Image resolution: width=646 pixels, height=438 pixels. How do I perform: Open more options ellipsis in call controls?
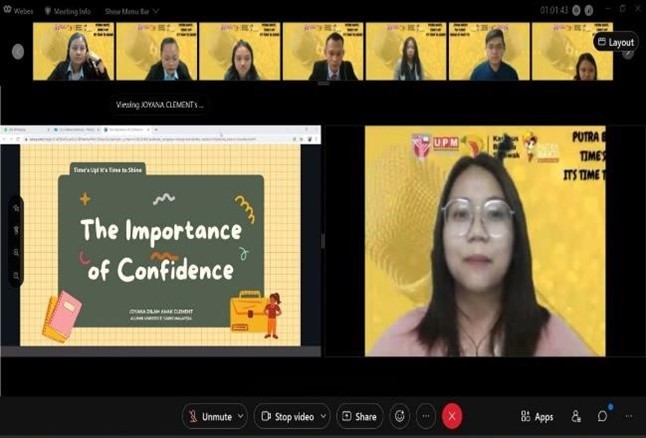point(426,416)
